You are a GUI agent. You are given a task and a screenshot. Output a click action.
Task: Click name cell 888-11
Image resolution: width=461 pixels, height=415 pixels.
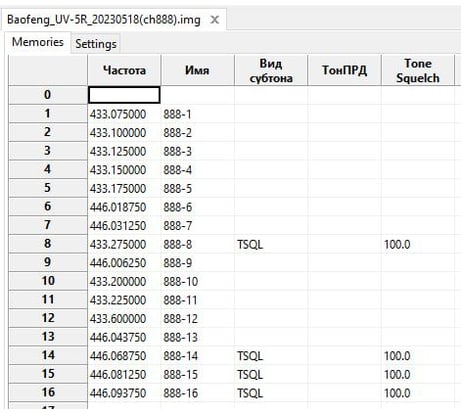tap(197, 300)
